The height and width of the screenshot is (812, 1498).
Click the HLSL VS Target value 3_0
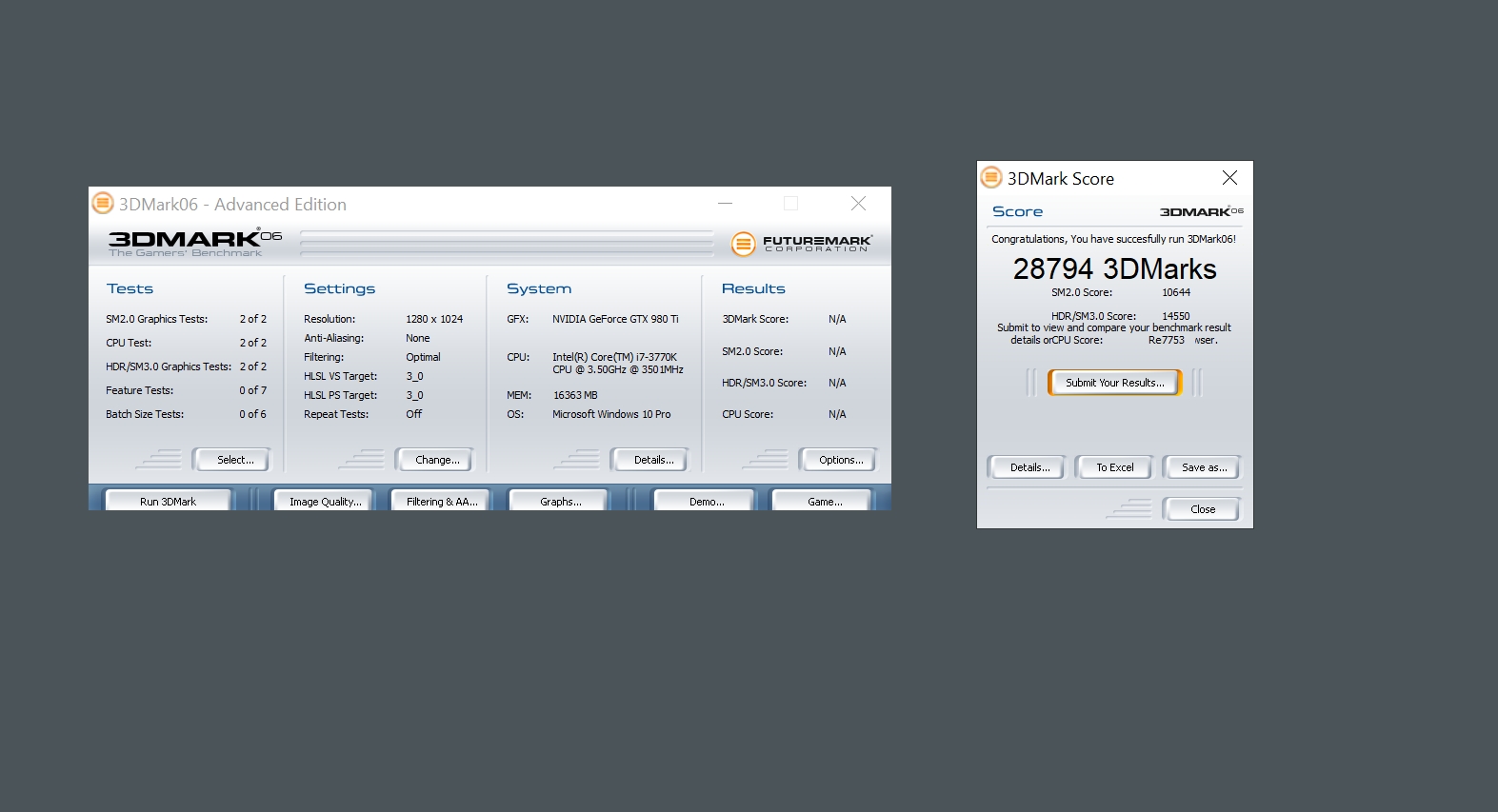[x=414, y=376]
